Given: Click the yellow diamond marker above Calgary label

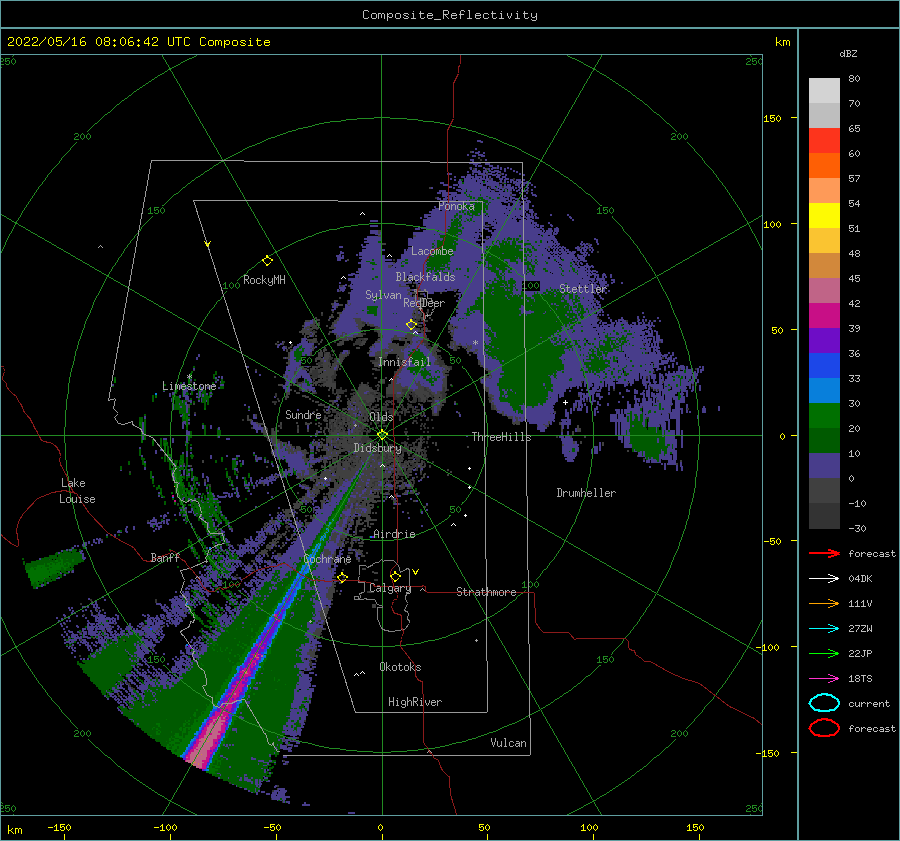Looking at the screenshot, I should coord(395,576).
